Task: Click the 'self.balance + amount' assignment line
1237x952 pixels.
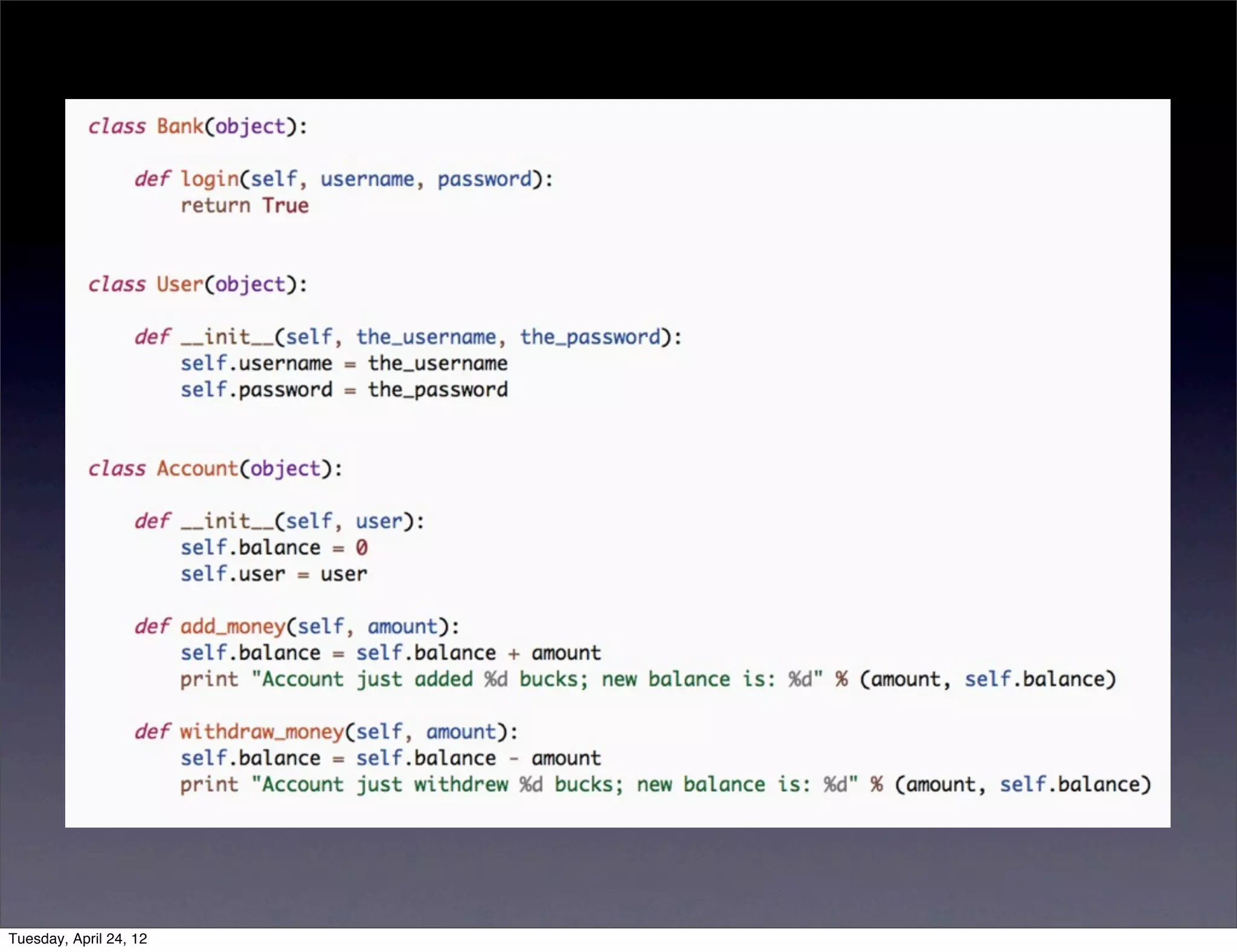Action: click(x=390, y=653)
